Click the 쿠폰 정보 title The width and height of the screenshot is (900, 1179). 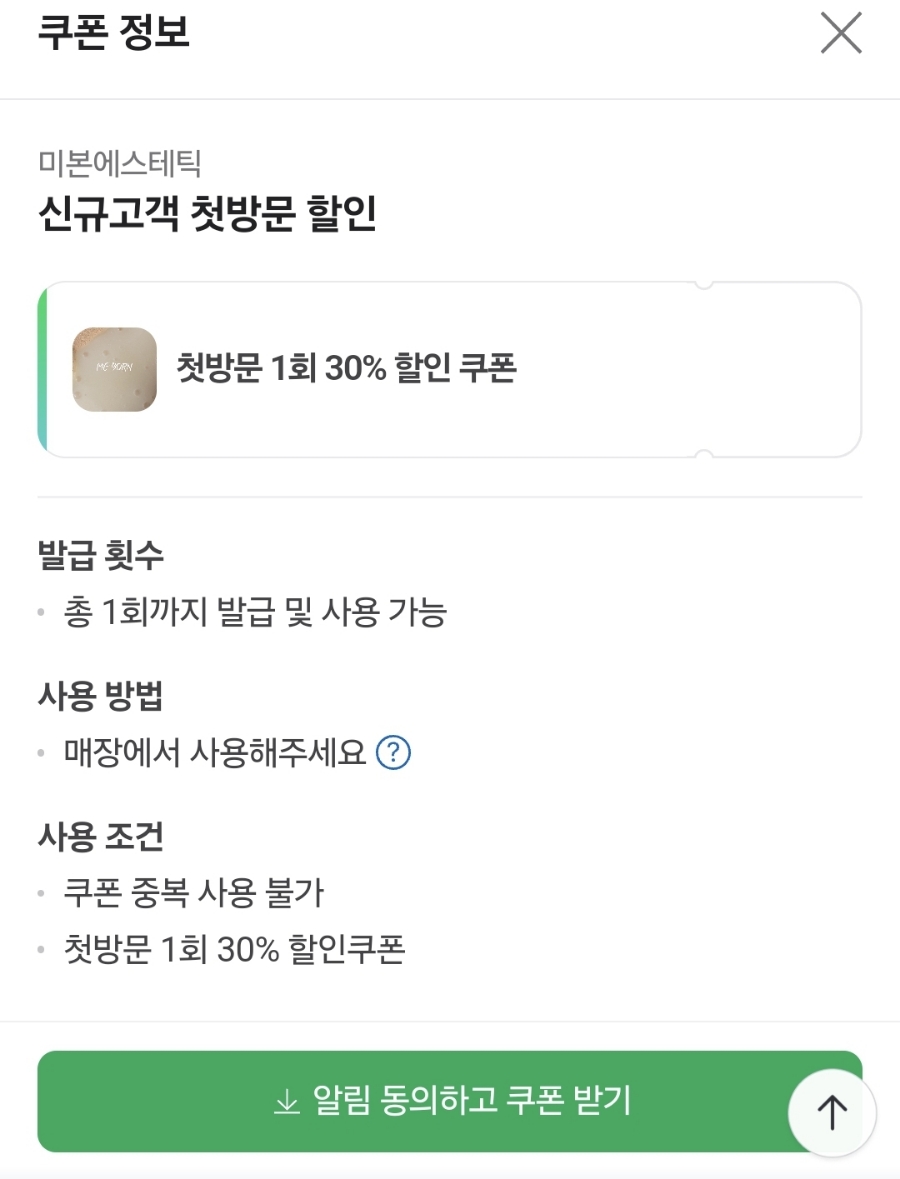tap(114, 33)
